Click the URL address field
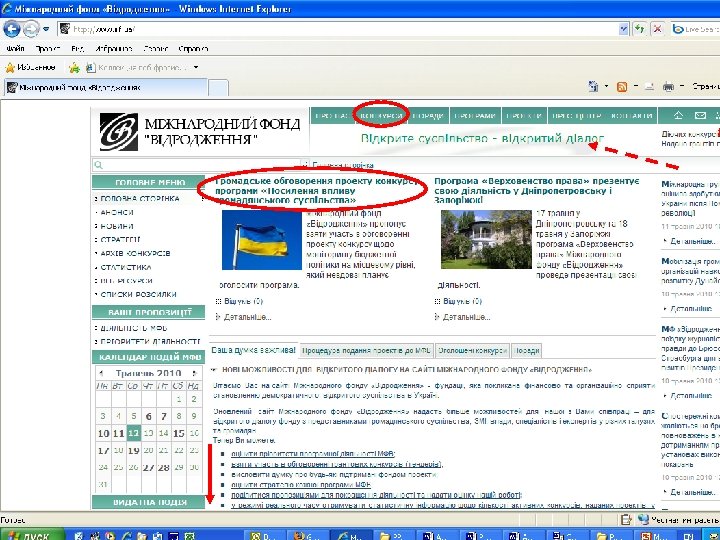Image resolution: width=720 pixels, height=540 pixels. click(x=343, y=29)
